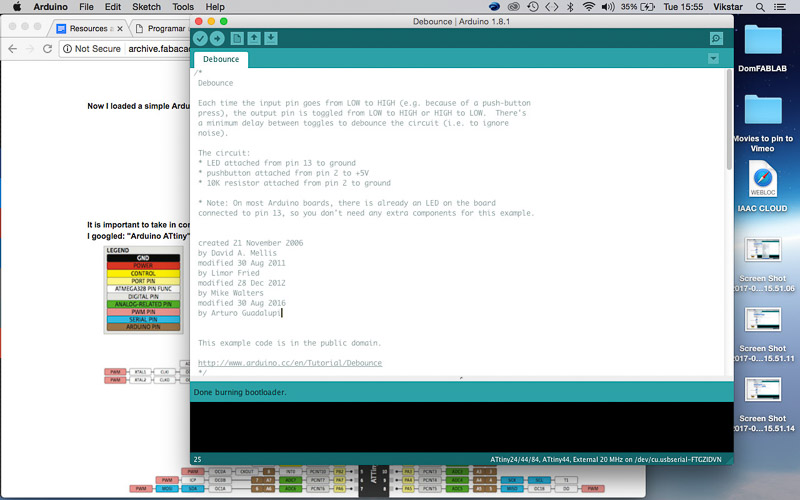Click the red POWER legend swatch in webpage
The height and width of the screenshot is (500, 800).
pos(143,266)
